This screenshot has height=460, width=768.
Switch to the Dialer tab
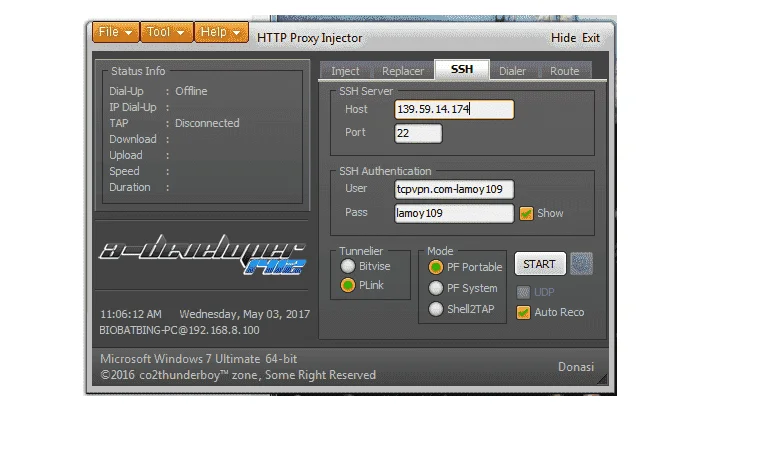click(512, 71)
